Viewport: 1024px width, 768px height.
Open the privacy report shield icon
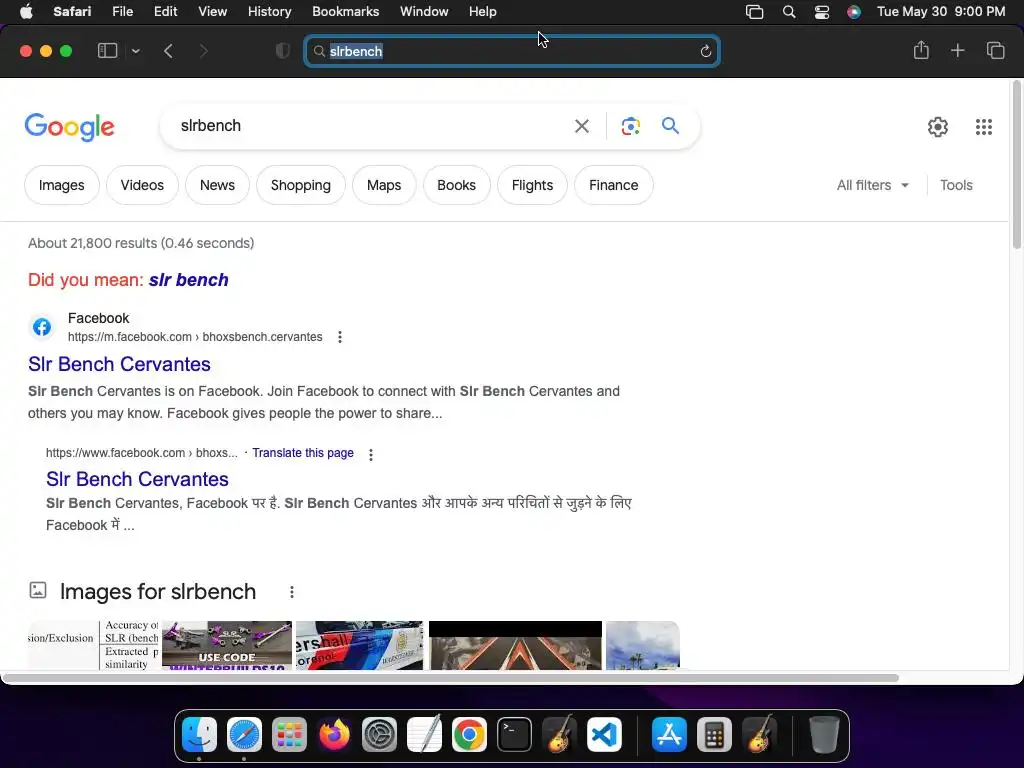pos(283,51)
